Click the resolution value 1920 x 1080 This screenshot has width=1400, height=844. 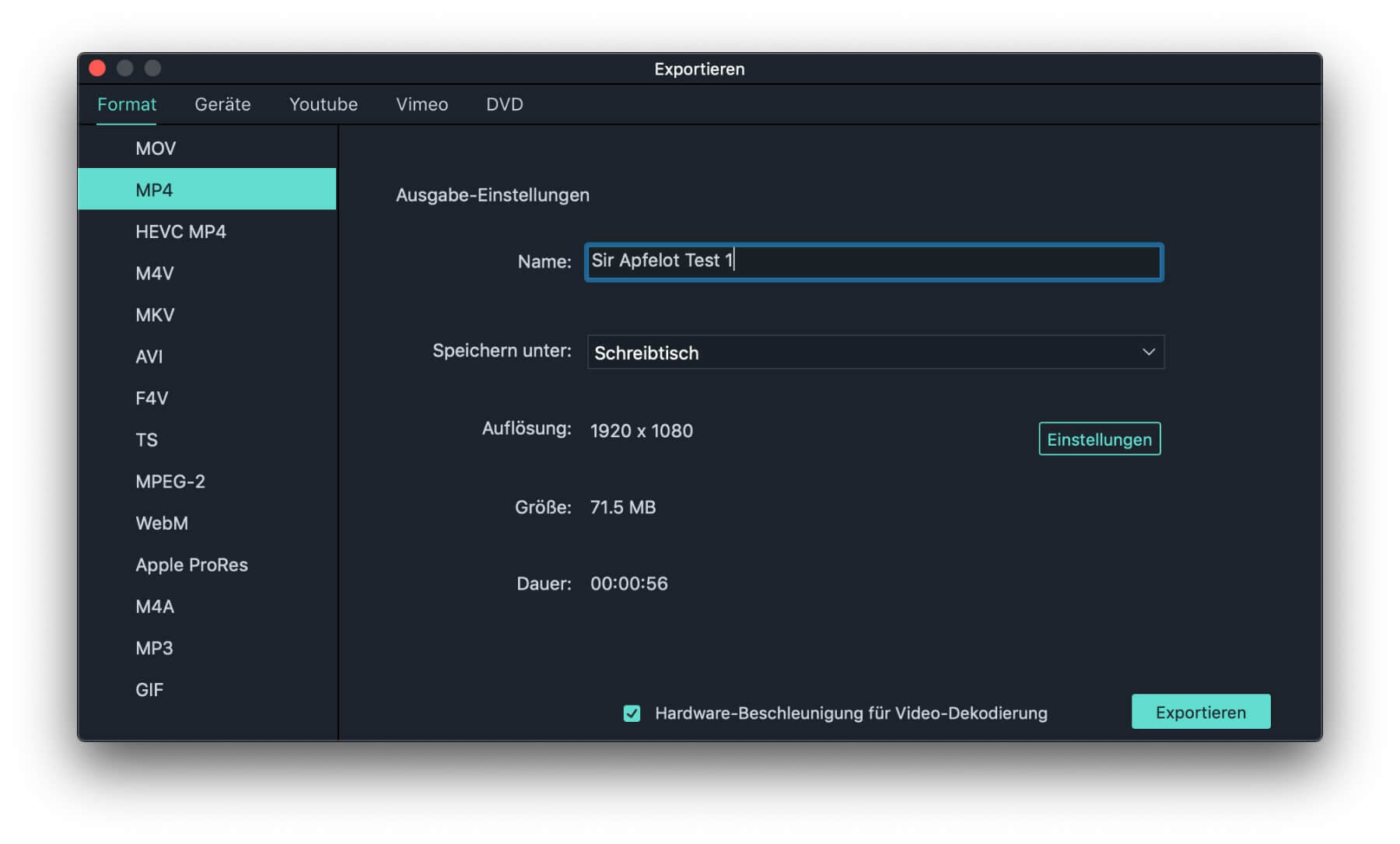point(642,430)
